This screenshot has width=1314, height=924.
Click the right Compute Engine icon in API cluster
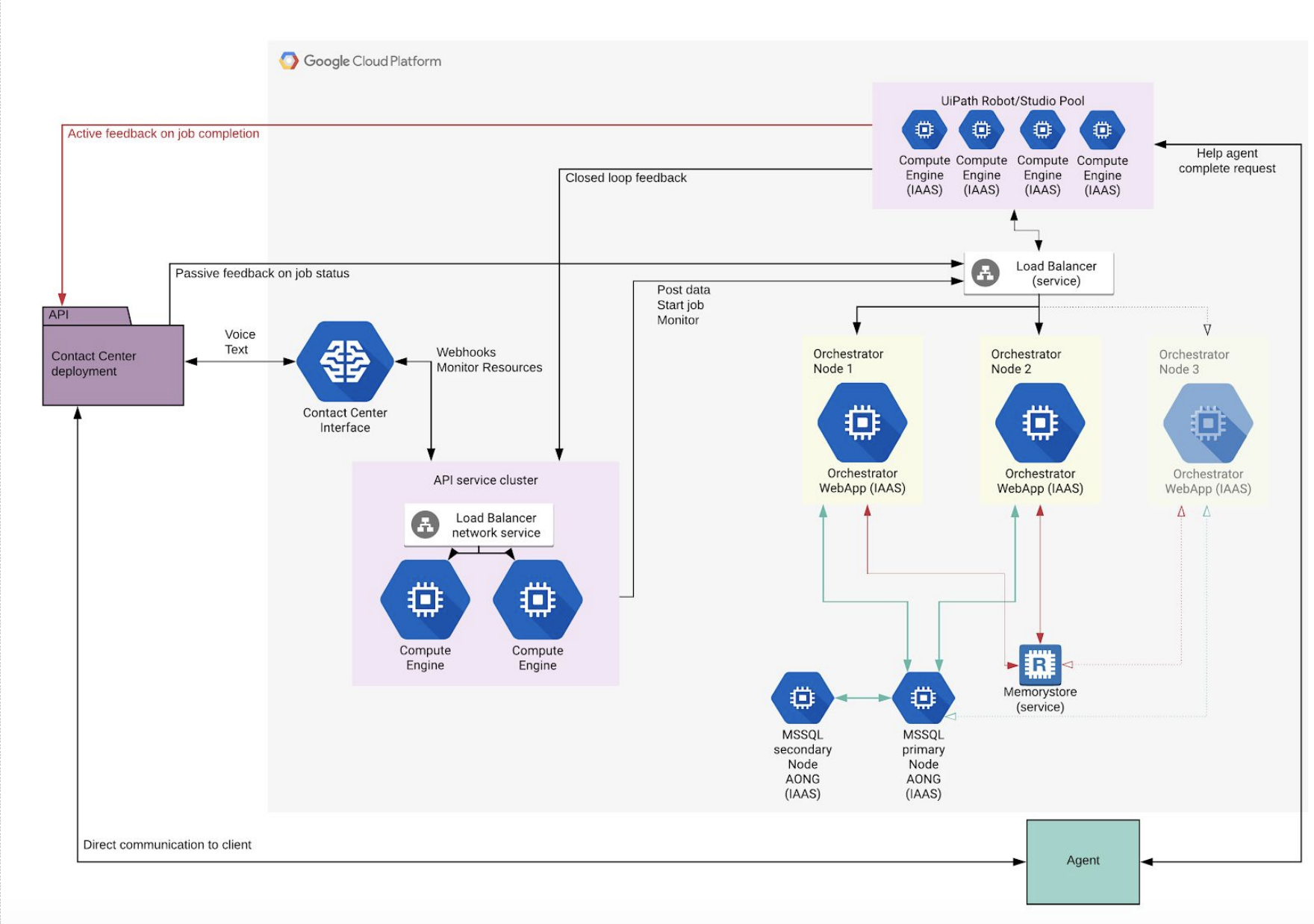pos(538,599)
